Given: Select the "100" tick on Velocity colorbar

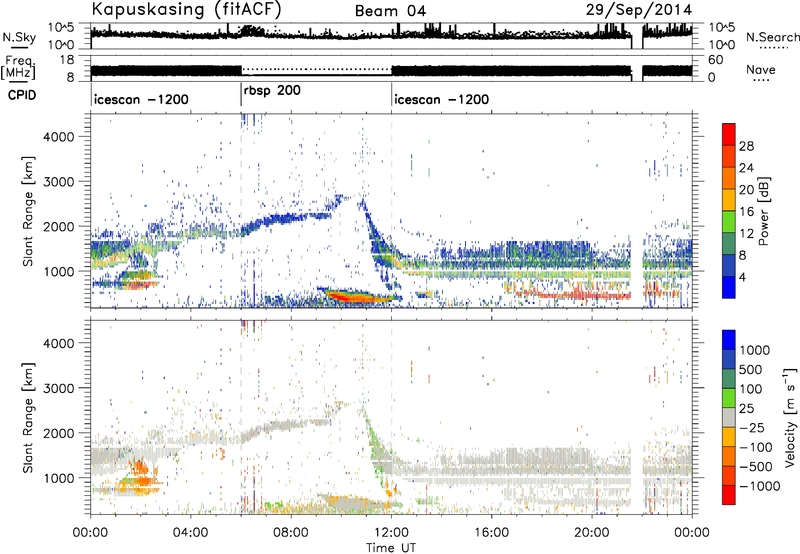Looking at the screenshot, I should [750, 389].
